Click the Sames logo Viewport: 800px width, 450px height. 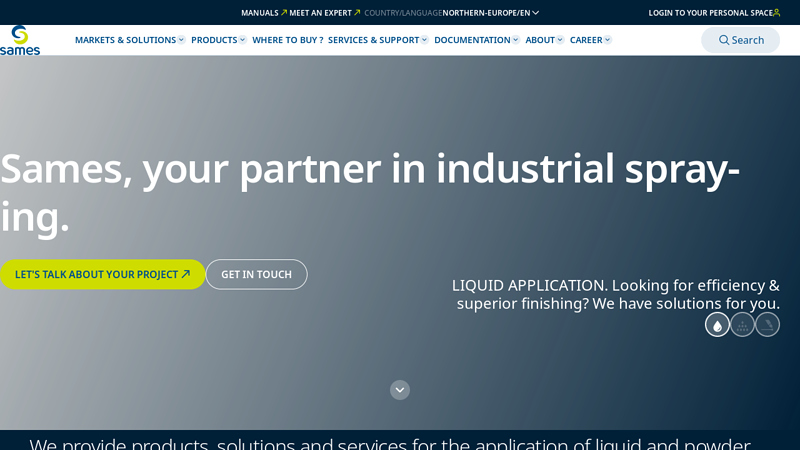(20, 40)
